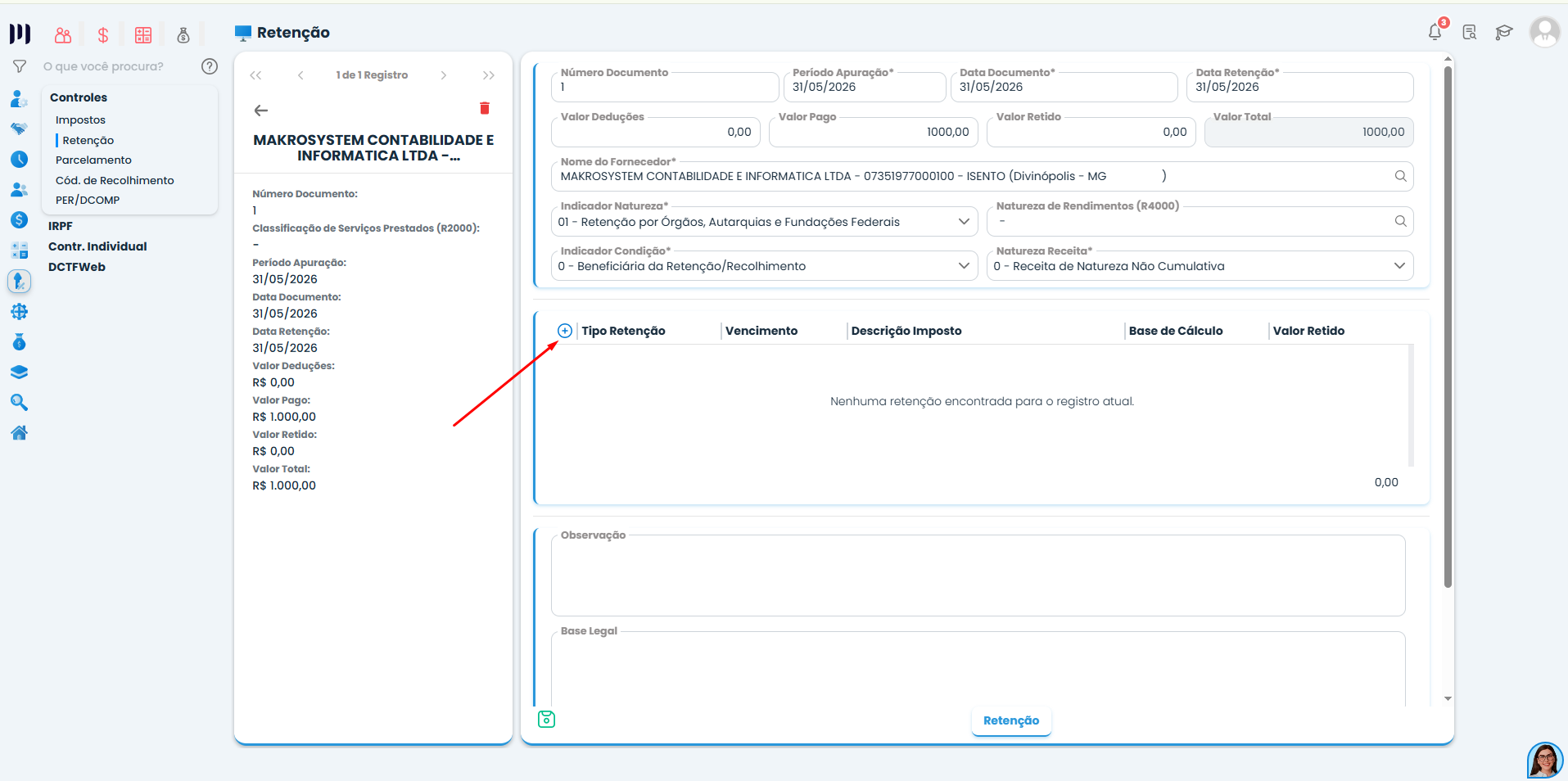Add retention with plus circle icon
This screenshot has width=1568, height=781.
(x=565, y=331)
